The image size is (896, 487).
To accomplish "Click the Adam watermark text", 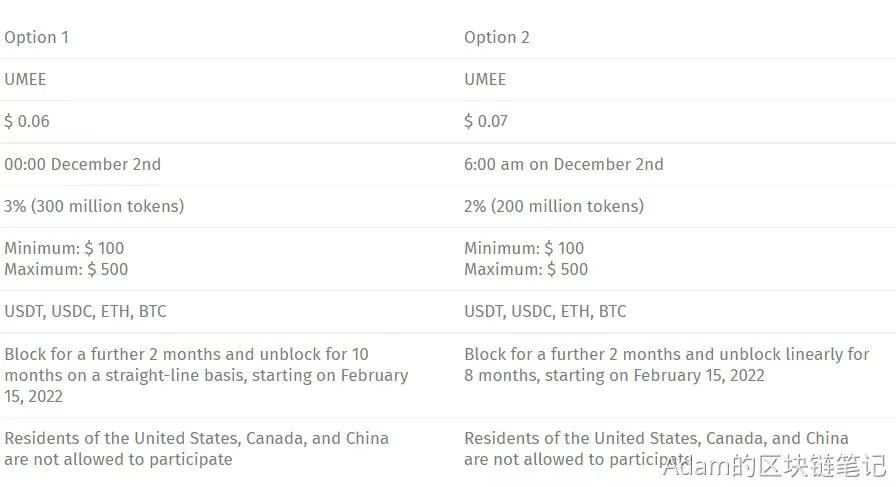I will point(774,466).
